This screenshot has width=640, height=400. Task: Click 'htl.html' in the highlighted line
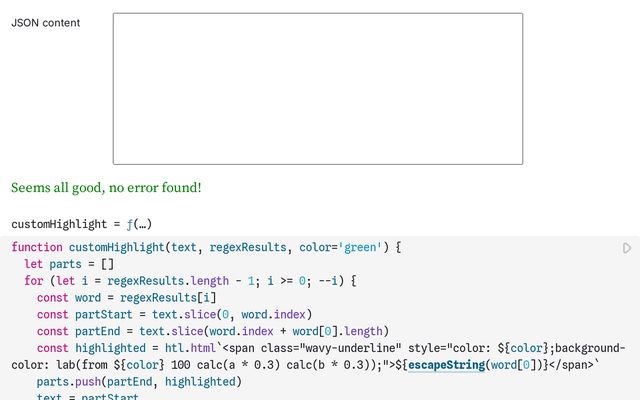tap(190, 348)
